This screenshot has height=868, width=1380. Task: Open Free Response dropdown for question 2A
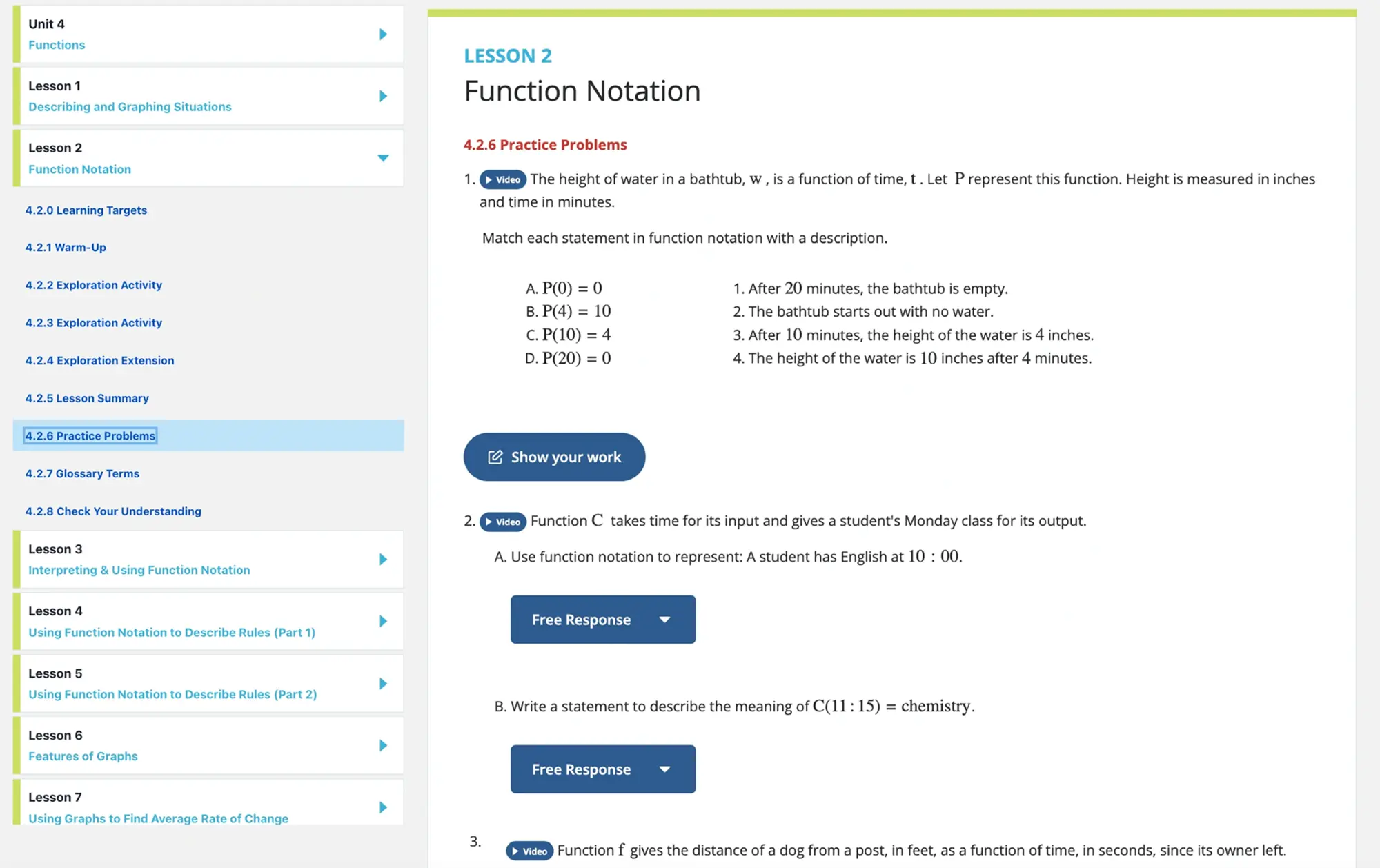(x=602, y=620)
